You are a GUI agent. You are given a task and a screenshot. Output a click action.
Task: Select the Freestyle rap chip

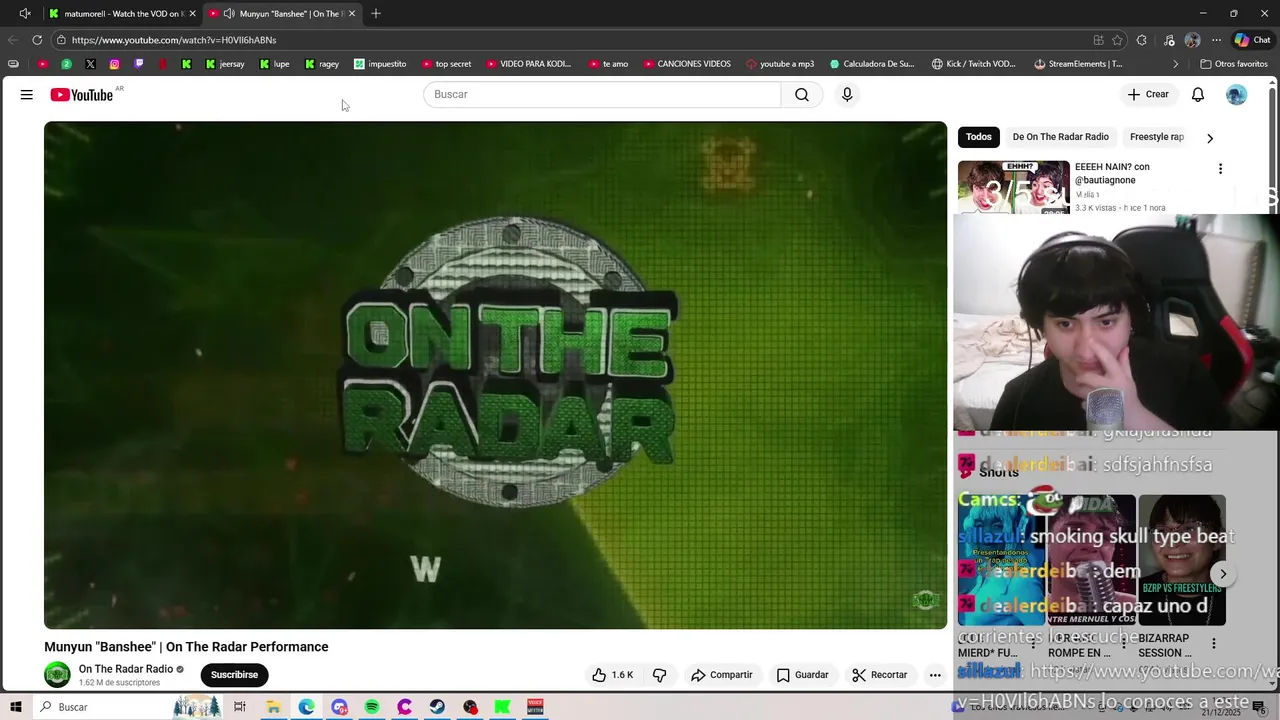[1157, 137]
